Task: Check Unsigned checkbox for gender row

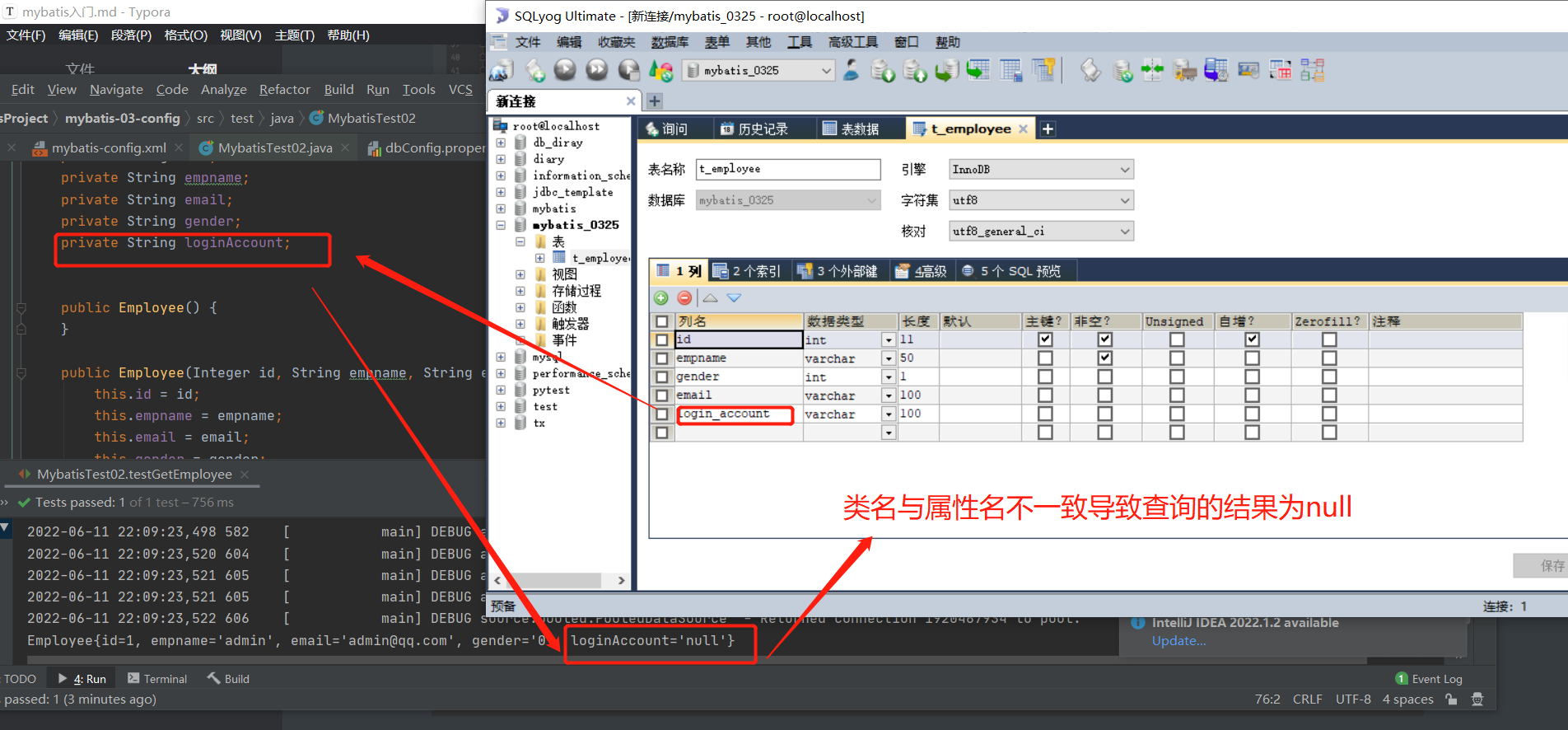Action: [1177, 377]
